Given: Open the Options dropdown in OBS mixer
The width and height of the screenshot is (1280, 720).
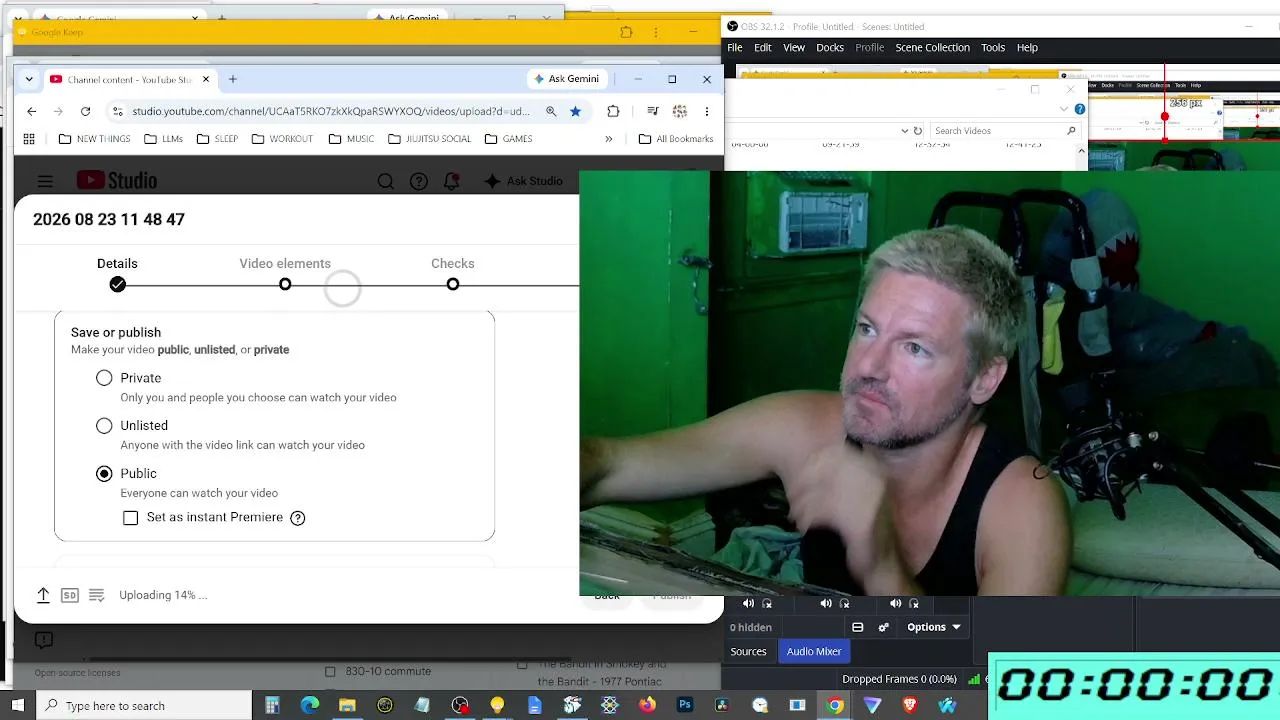Looking at the screenshot, I should 934,627.
